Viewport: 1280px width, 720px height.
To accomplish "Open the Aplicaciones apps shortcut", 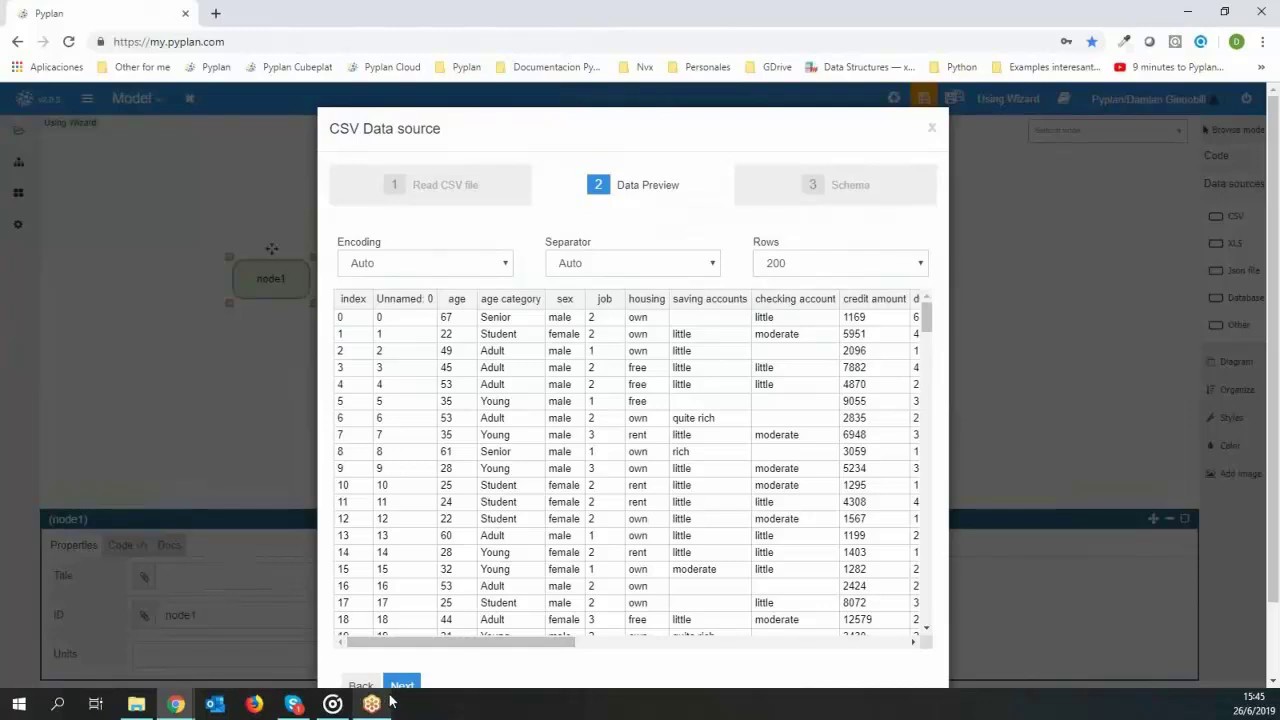I will click(x=47, y=67).
